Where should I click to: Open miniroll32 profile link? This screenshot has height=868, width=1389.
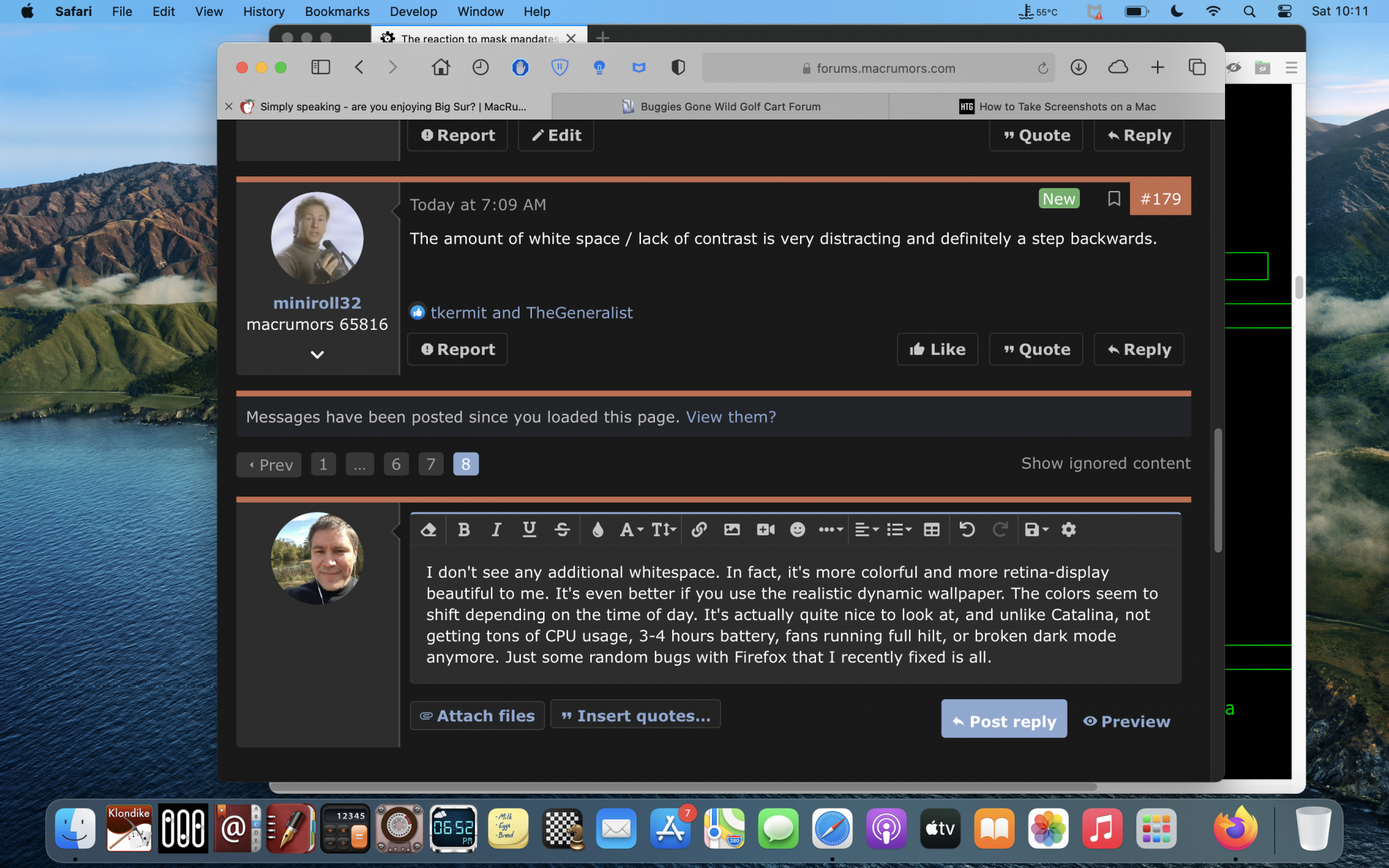tap(317, 303)
